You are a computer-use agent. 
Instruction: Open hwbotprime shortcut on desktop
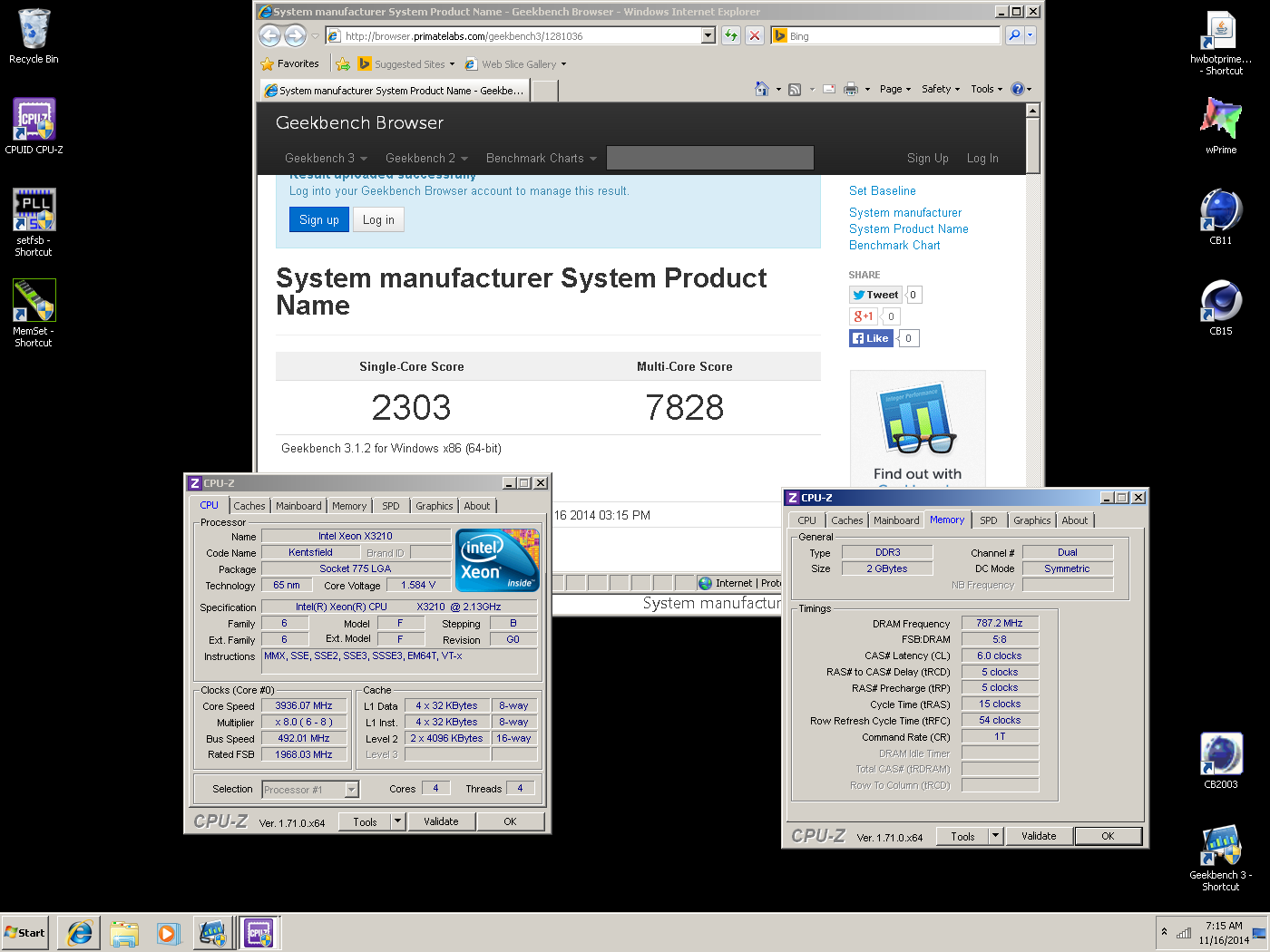(1221, 43)
